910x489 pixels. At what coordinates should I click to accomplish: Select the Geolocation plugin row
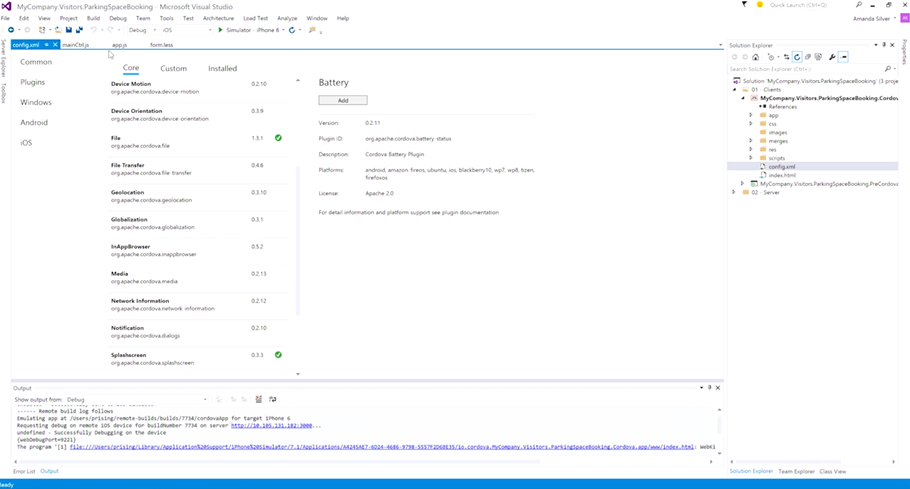coord(197,196)
